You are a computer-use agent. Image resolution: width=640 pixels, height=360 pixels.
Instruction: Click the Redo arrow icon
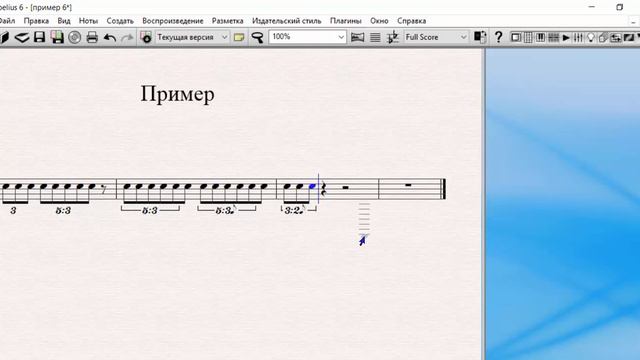tap(127, 38)
